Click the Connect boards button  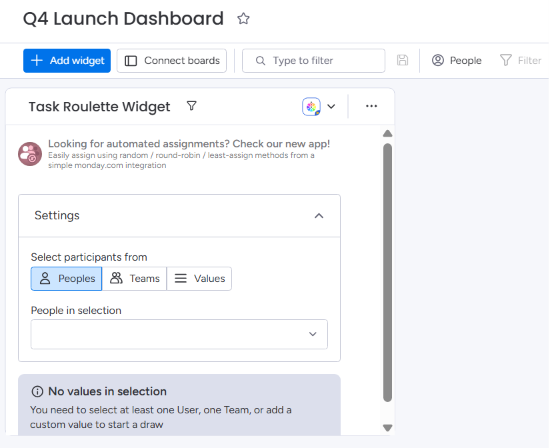(172, 61)
